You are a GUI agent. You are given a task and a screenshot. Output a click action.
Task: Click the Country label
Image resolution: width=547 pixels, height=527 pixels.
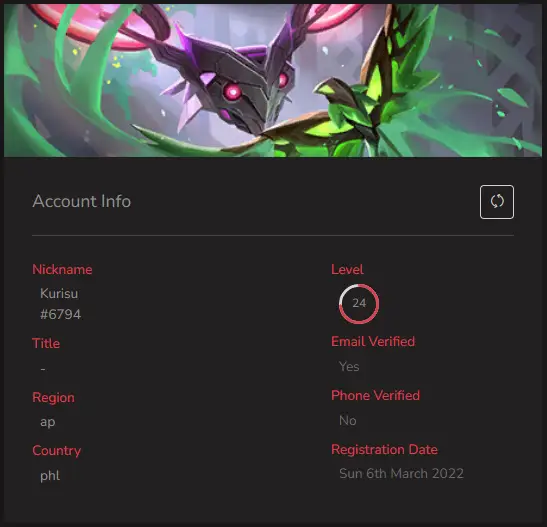pyautogui.click(x=57, y=451)
